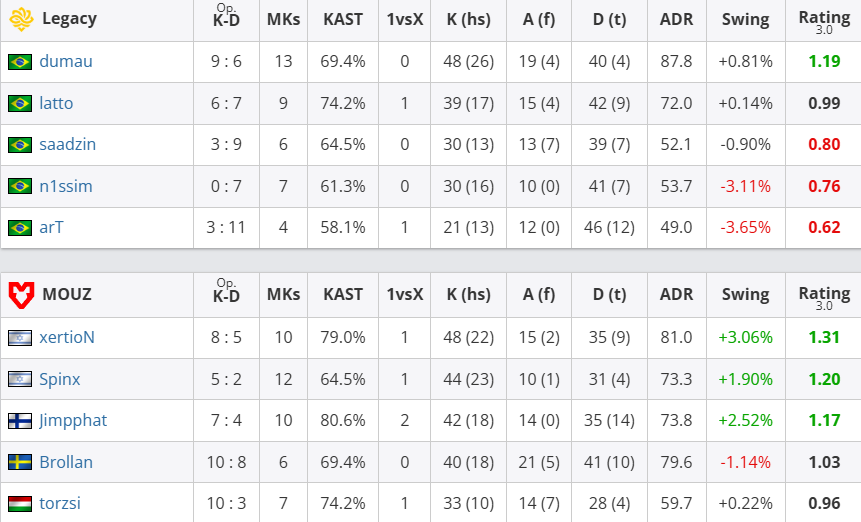861x522 pixels.
Task: Click the MOUZ team name header
Action: pyautogui.click(x=66, y=295)
